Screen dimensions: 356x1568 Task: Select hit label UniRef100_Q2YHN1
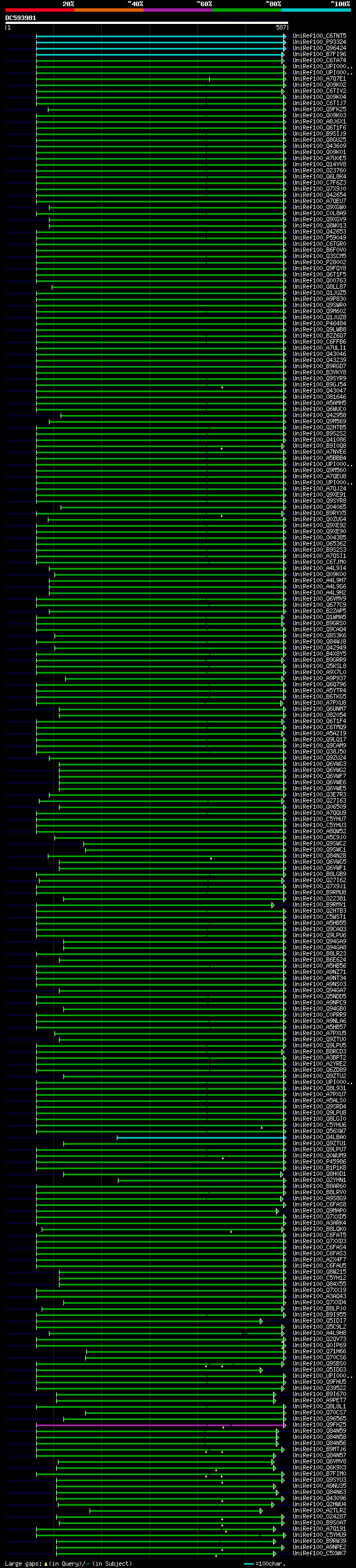319,1180
